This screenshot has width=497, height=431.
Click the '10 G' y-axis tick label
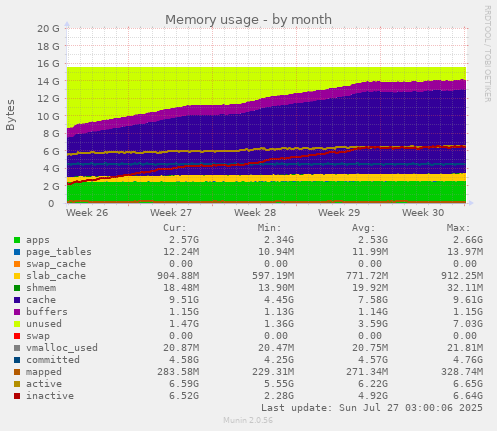[48, 116]
